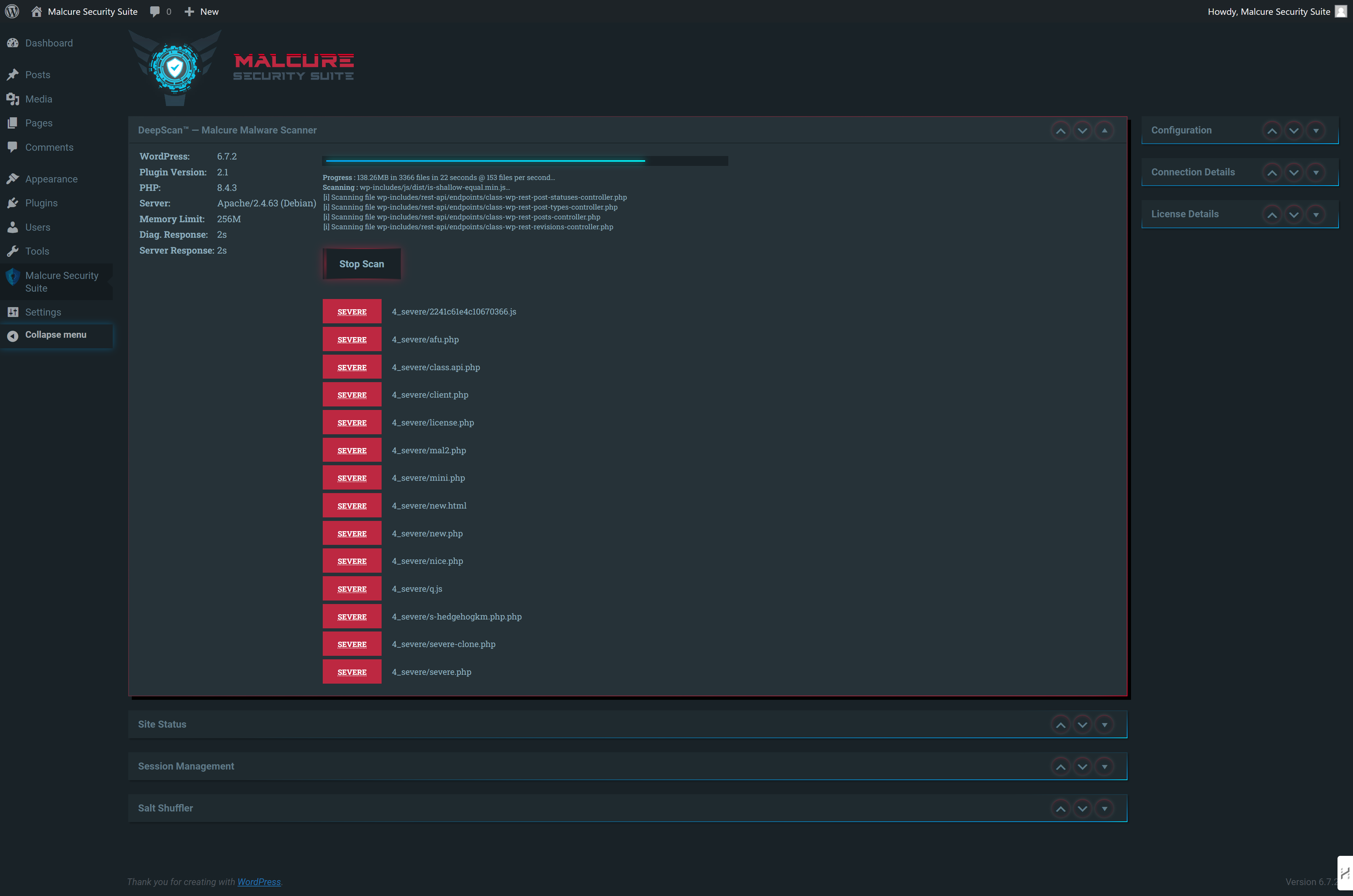Click the WordPress logo icon
The height and width of the screenshot is (896, 1353).
[x=12, y=11]
